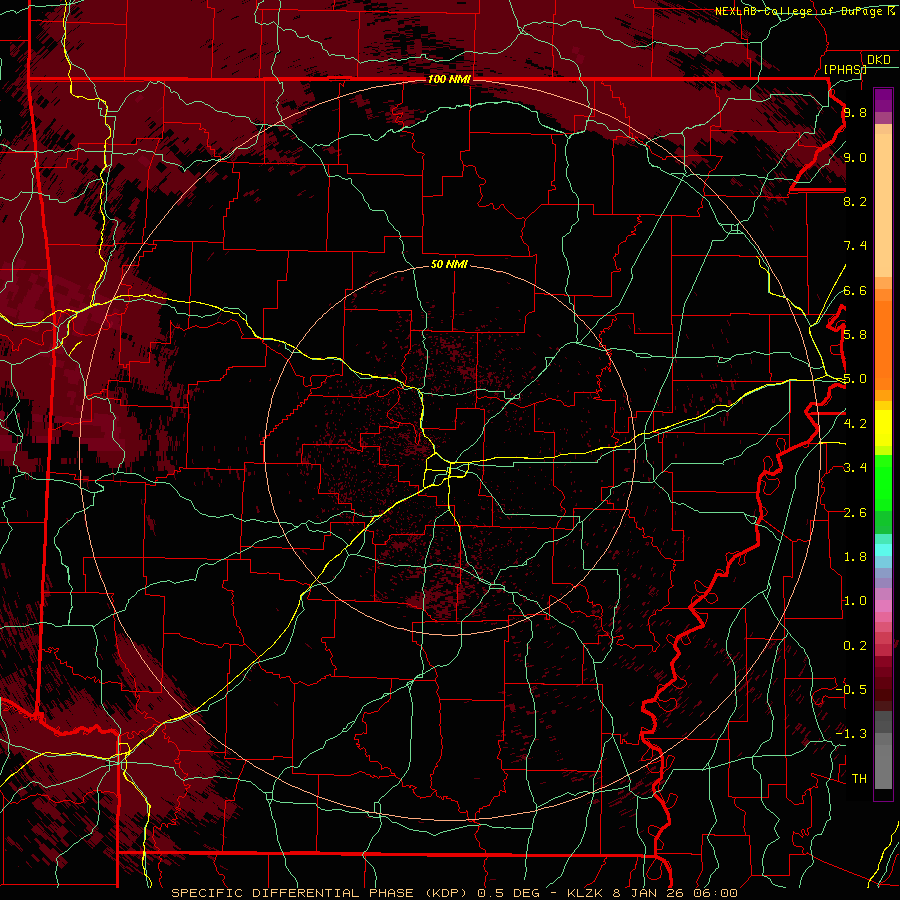Click the orange segment of the color bar
The width and height of the screenshot is (900, 900).
(x=883, y=344)
